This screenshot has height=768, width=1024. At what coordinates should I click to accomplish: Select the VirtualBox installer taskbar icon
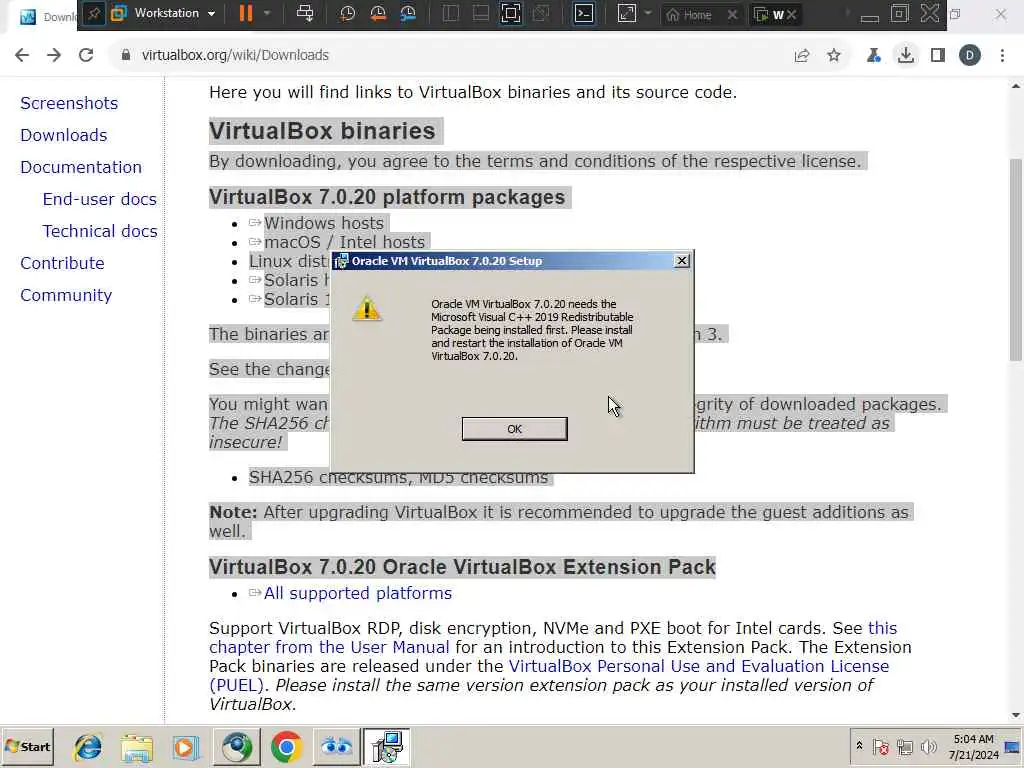tap(387, 747)
